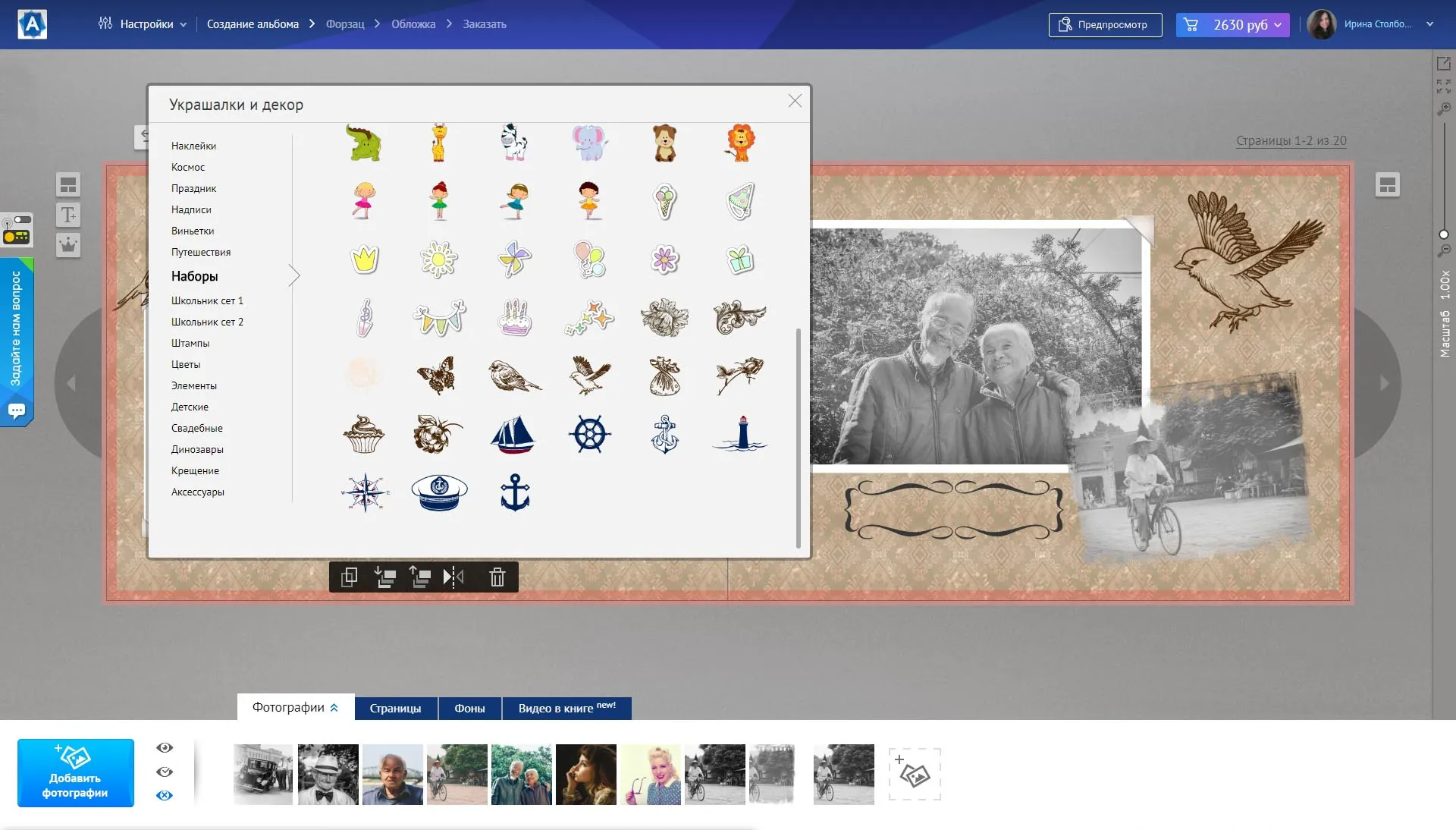
Task: Open the Динозавры set
Action: (x=197, y=449)
